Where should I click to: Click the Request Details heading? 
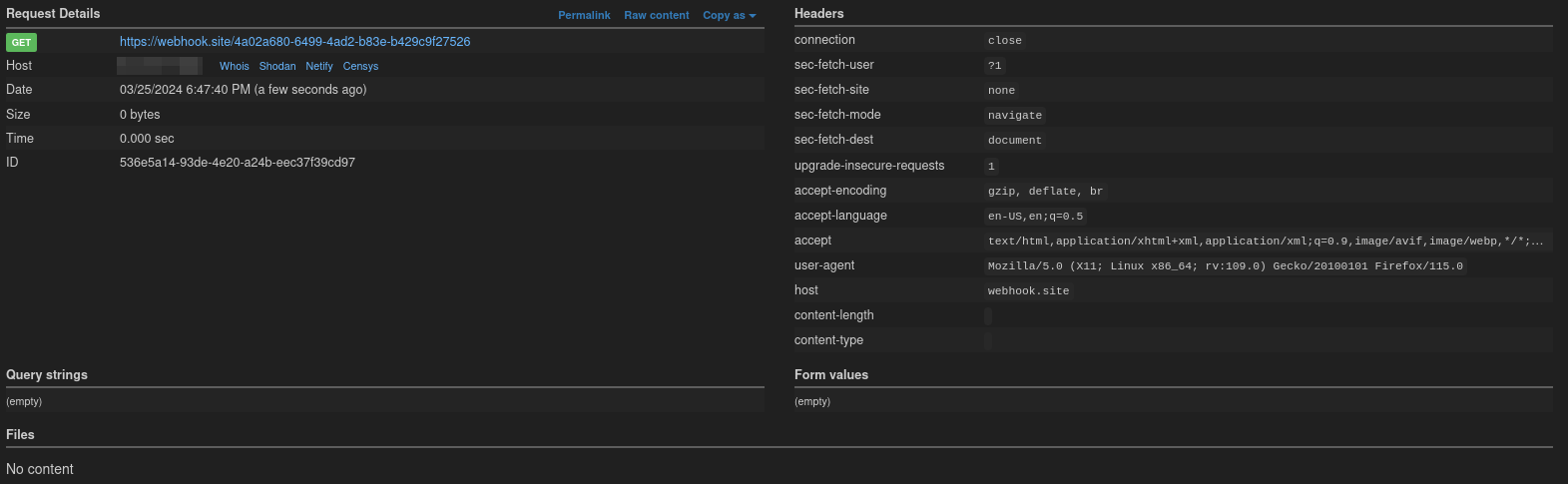coord(53,14)
